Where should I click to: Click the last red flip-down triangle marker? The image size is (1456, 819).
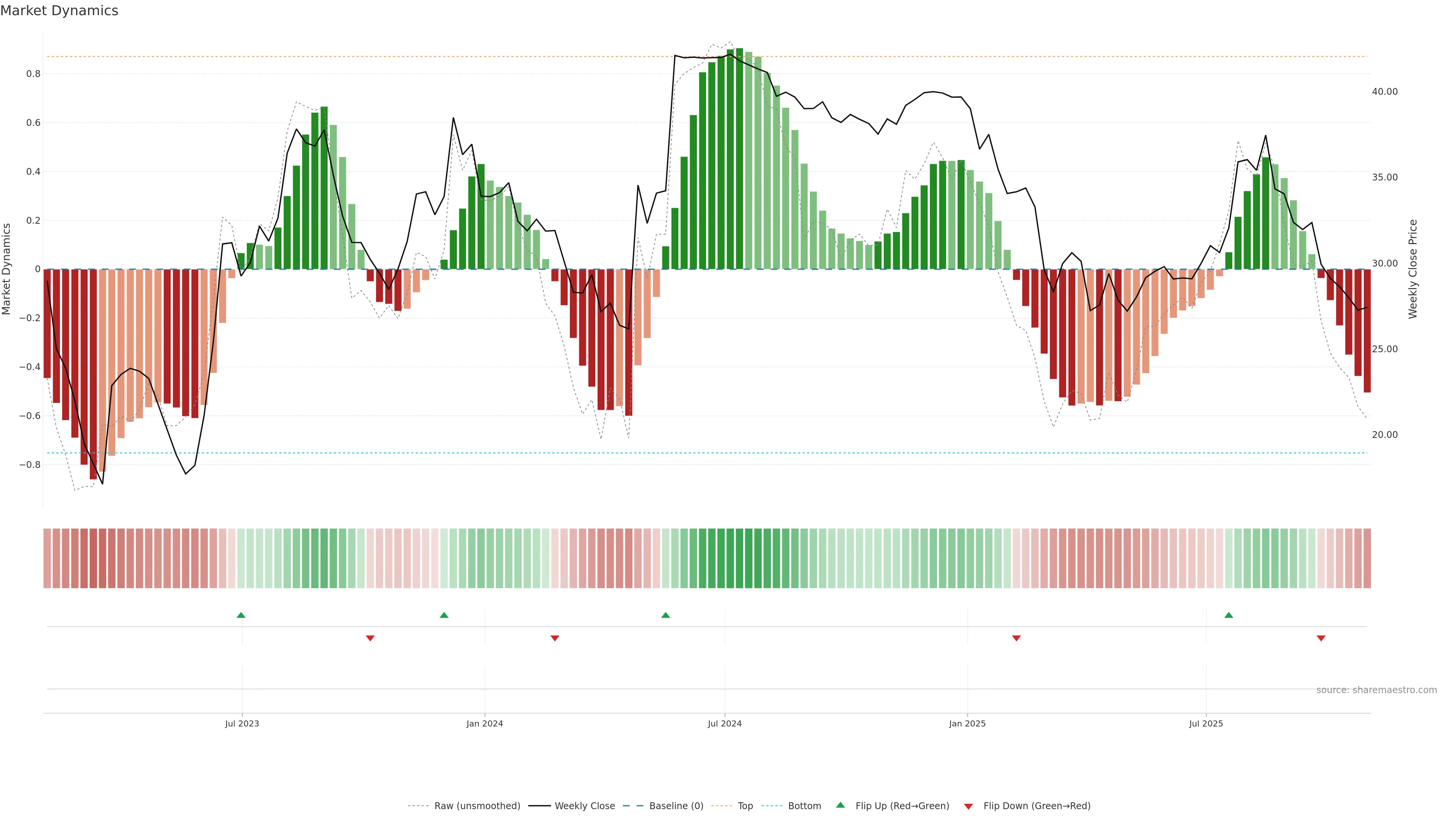[1321, 638]
